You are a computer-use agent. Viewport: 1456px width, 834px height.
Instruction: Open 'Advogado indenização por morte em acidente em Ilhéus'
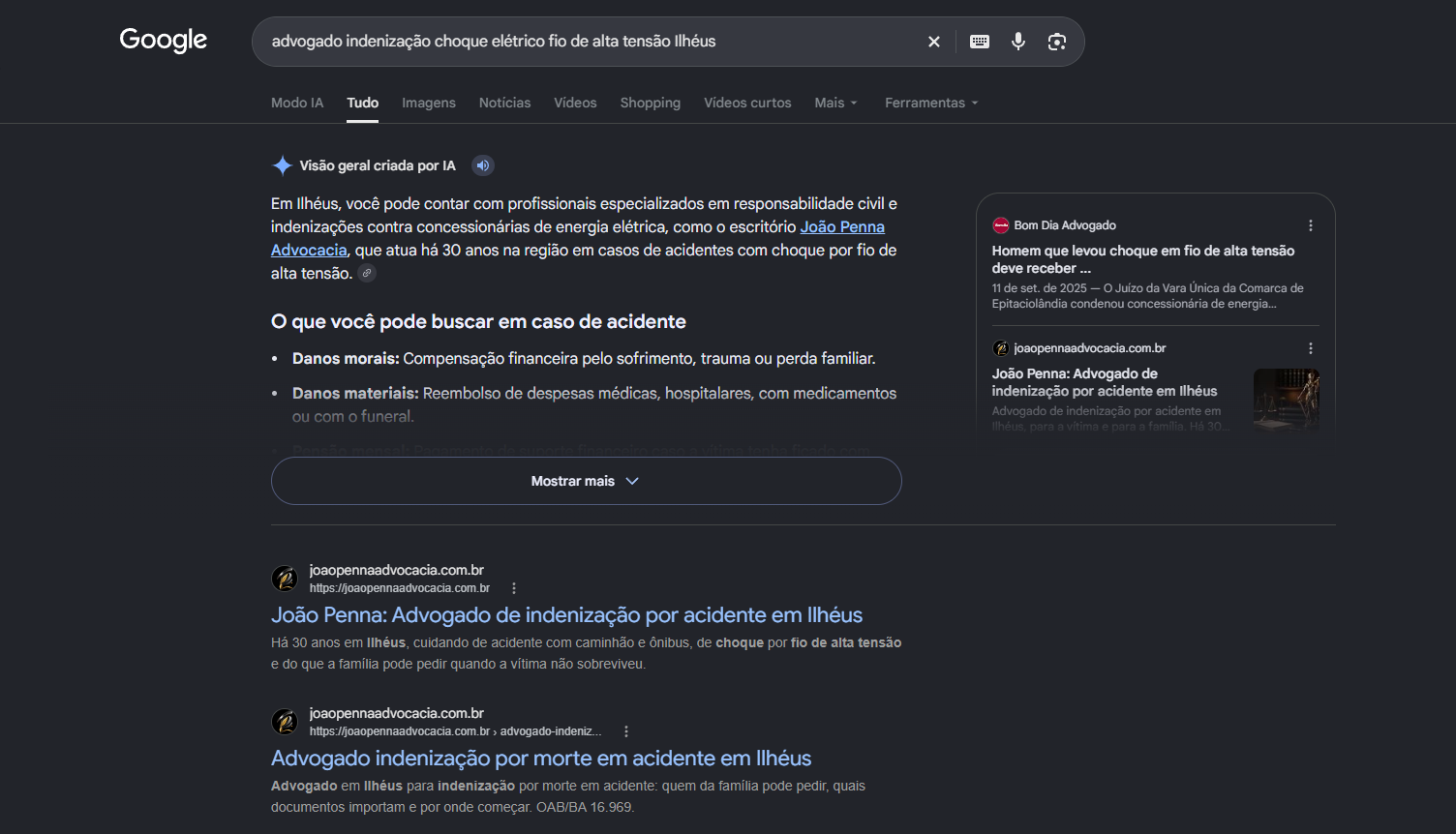(x=541, y=759)
